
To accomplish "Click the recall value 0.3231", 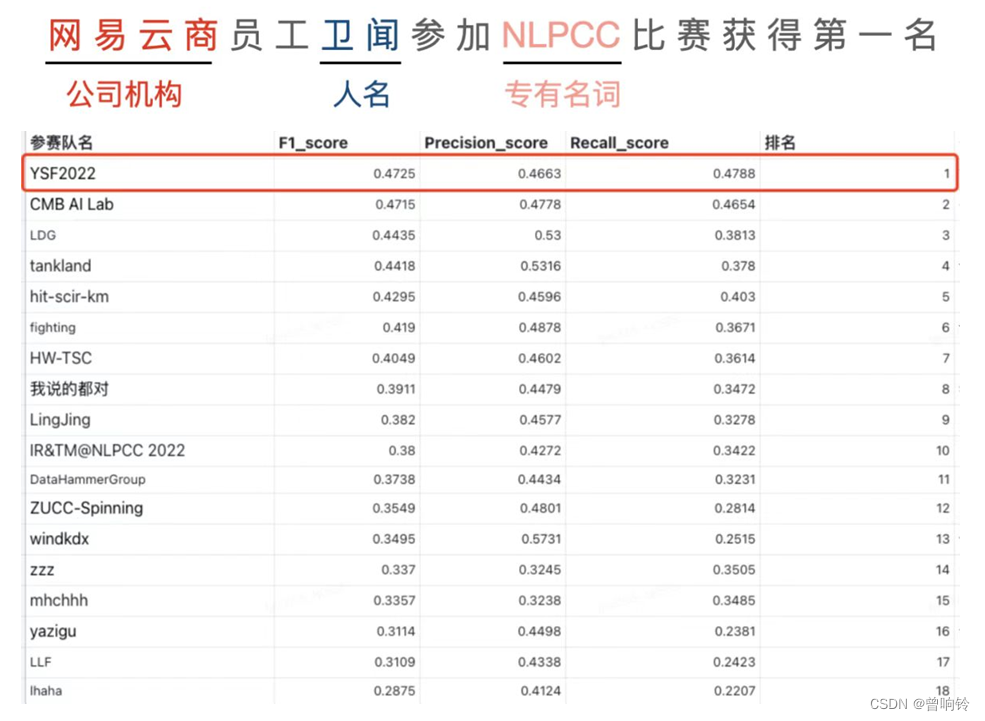I will 735,479.
